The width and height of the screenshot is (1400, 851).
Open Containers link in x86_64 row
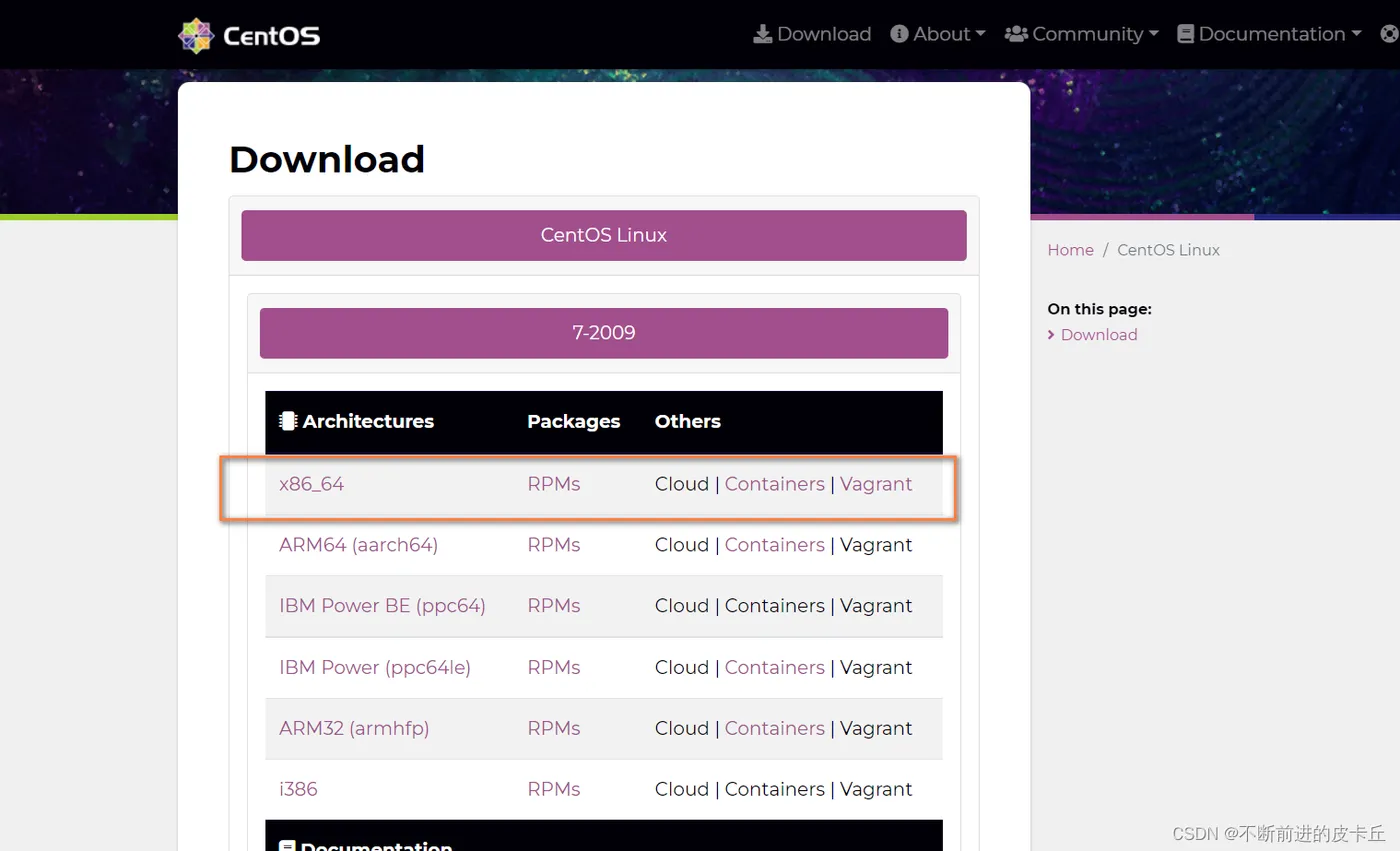click(775, 484)
